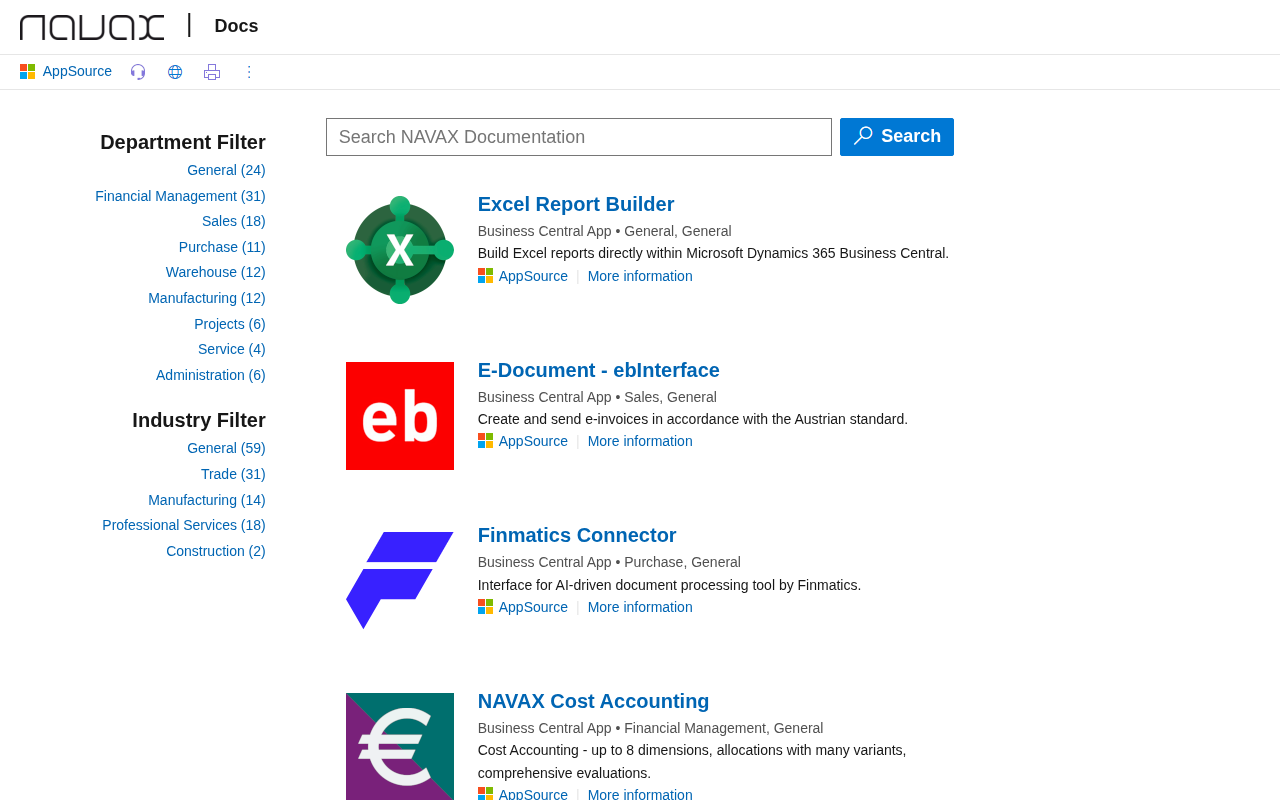
Task: Filter by Warehouse department
Action: pyautogui.click(x=216, y=272)
